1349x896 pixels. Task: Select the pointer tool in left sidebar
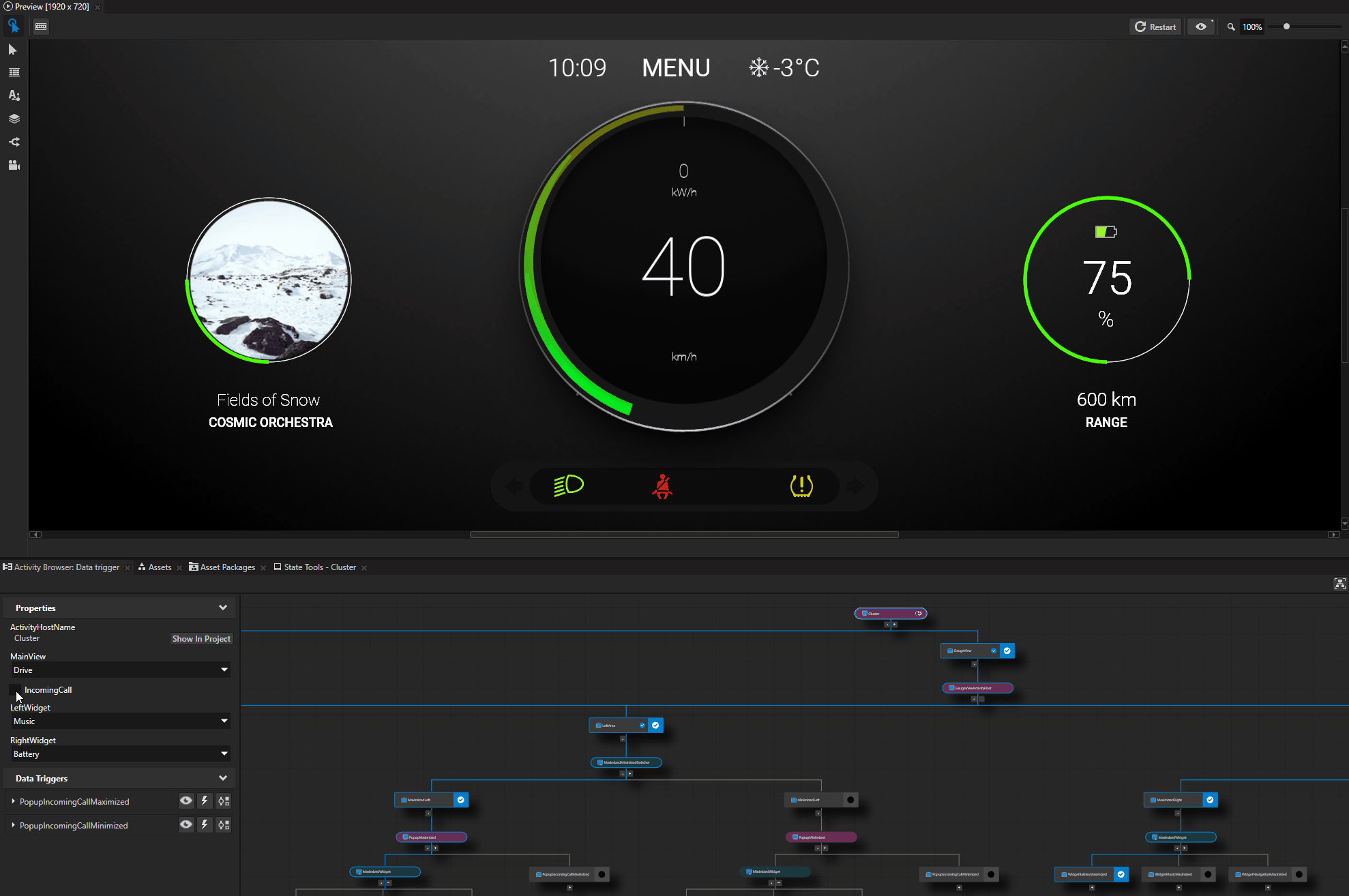click(x=12, y=50)
